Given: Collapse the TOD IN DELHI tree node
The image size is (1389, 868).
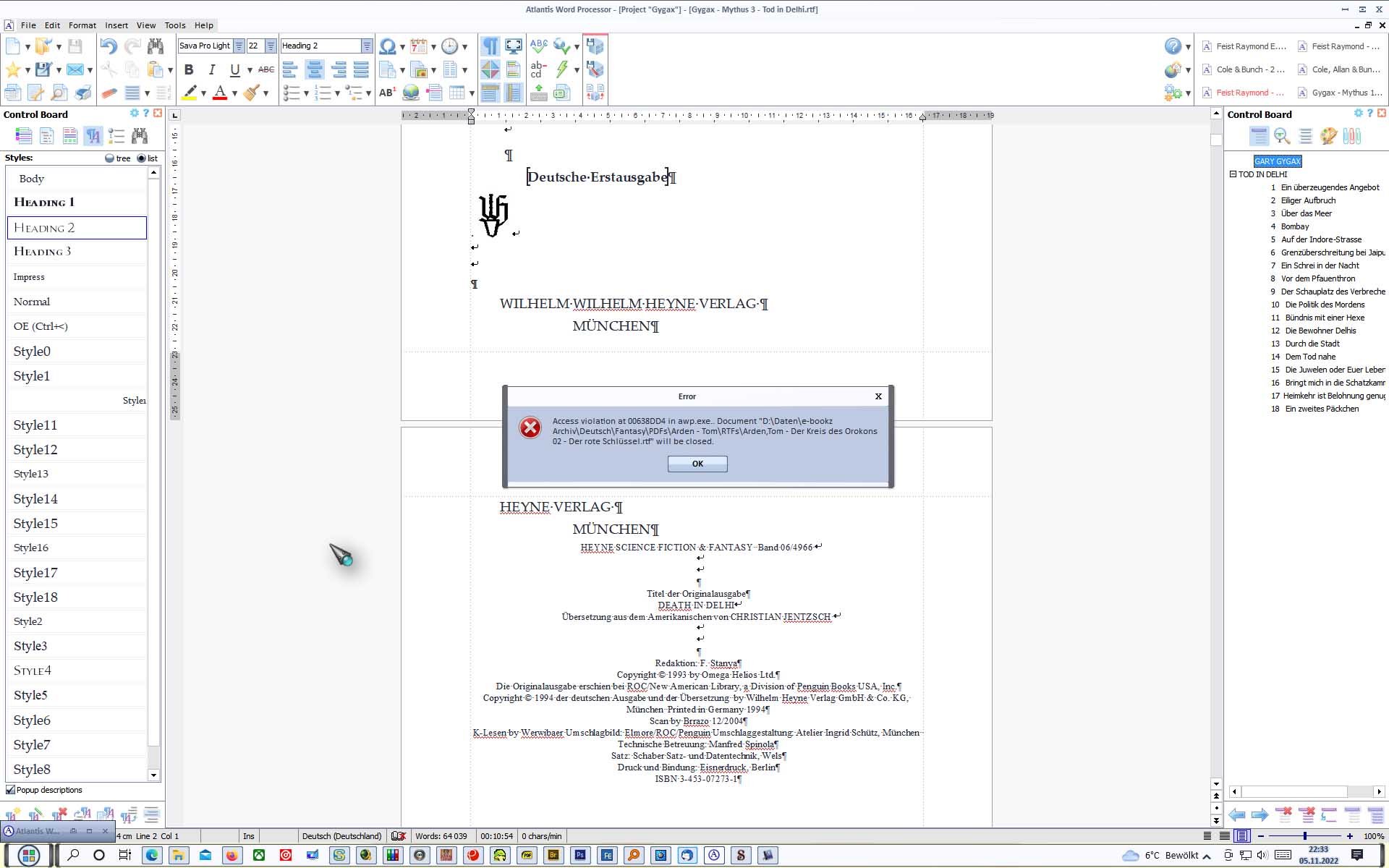Looking at the screenshot, I should pyautogui.click(x=1233, y=174).
